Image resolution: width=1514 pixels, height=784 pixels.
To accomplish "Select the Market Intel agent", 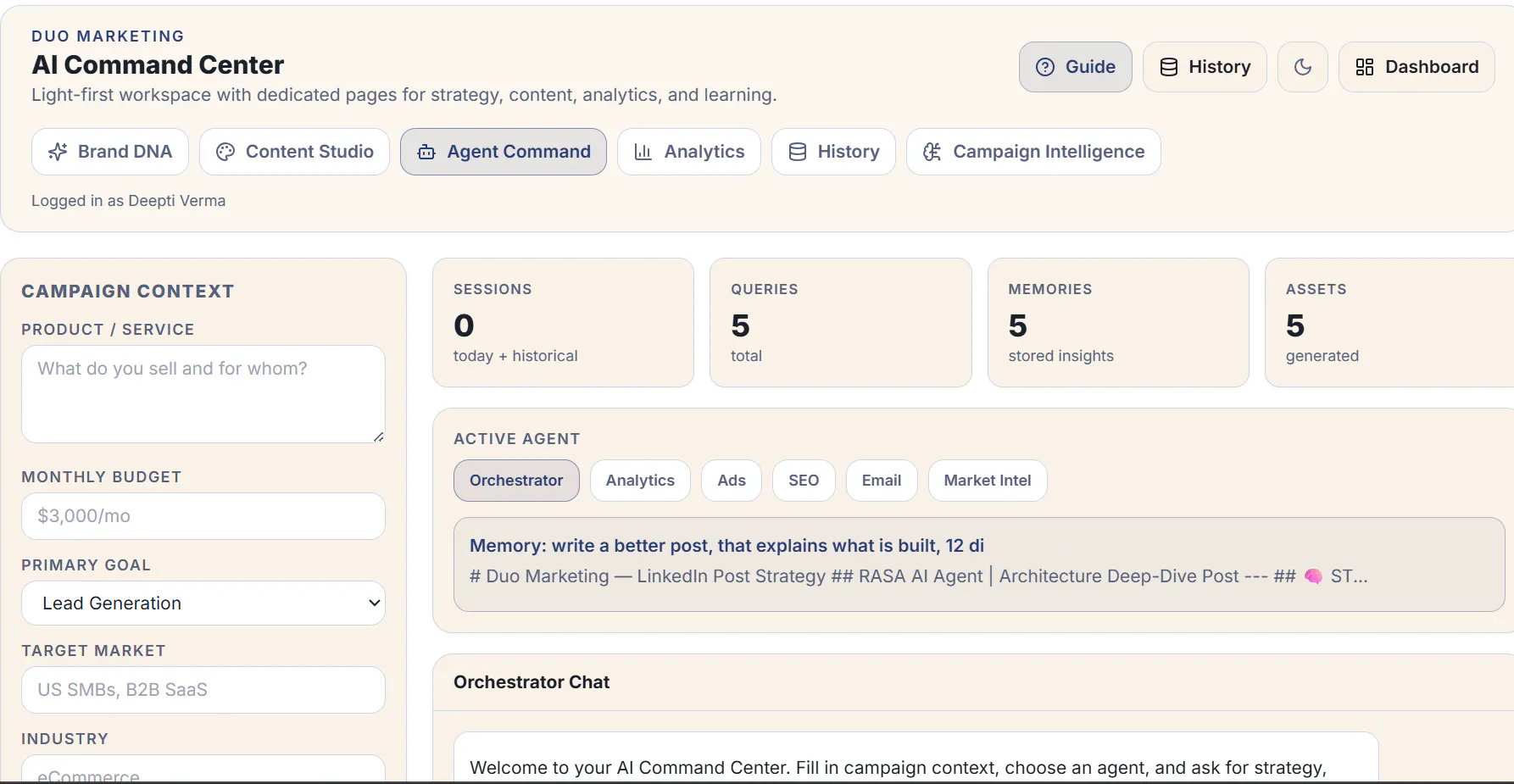I will pyautogui.click(x=988, y=481).
